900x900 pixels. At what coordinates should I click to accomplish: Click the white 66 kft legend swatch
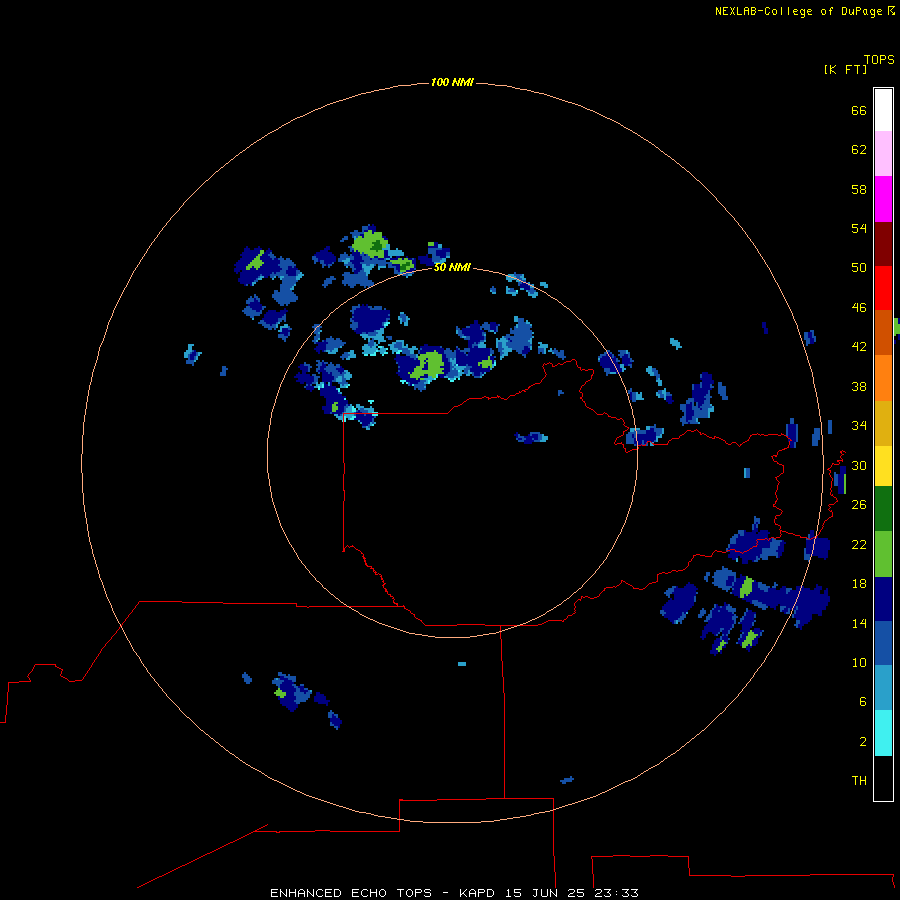(x=883, y=110)
